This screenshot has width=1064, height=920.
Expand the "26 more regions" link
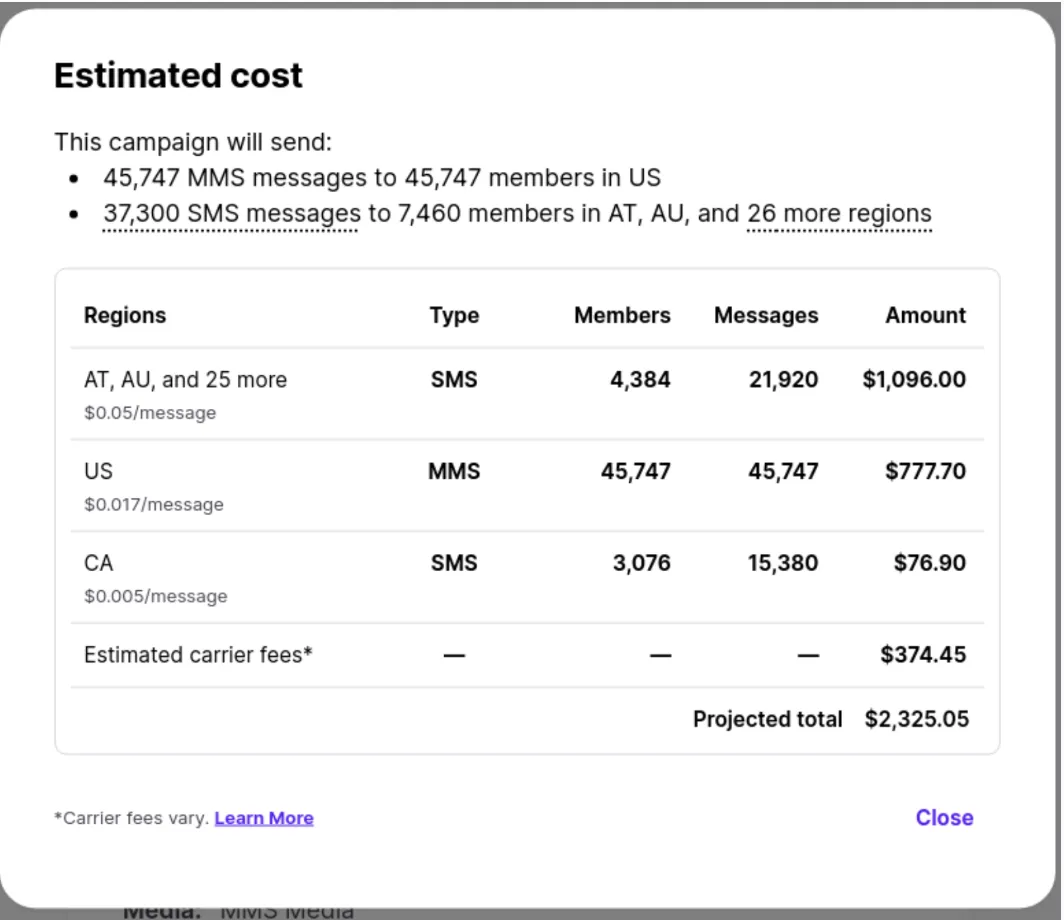pos(837,213)
